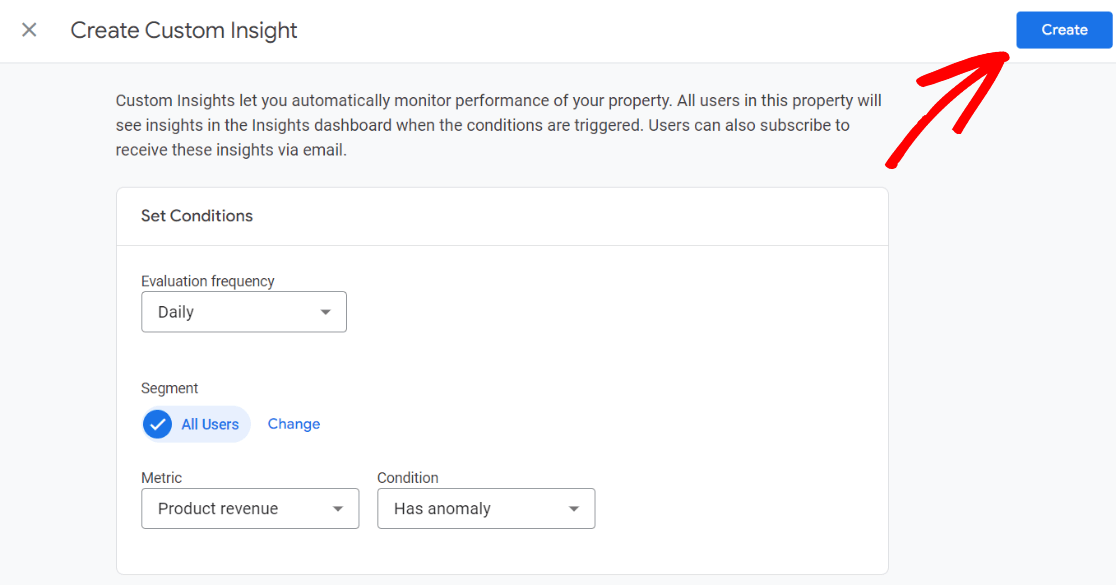
Task: Click the Create Custom Insight title
Action: coord(183,30)
